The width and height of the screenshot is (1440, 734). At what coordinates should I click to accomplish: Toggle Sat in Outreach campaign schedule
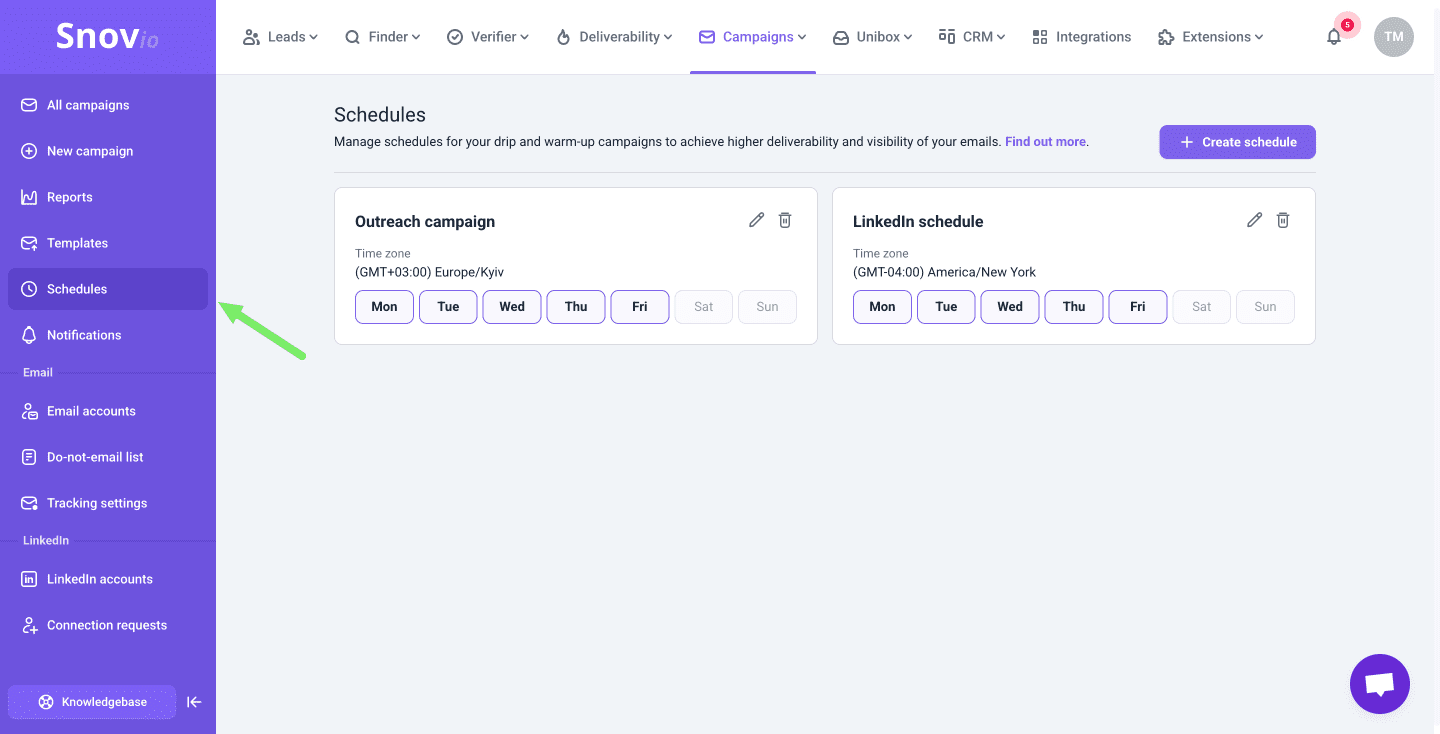tap(704, 307)
